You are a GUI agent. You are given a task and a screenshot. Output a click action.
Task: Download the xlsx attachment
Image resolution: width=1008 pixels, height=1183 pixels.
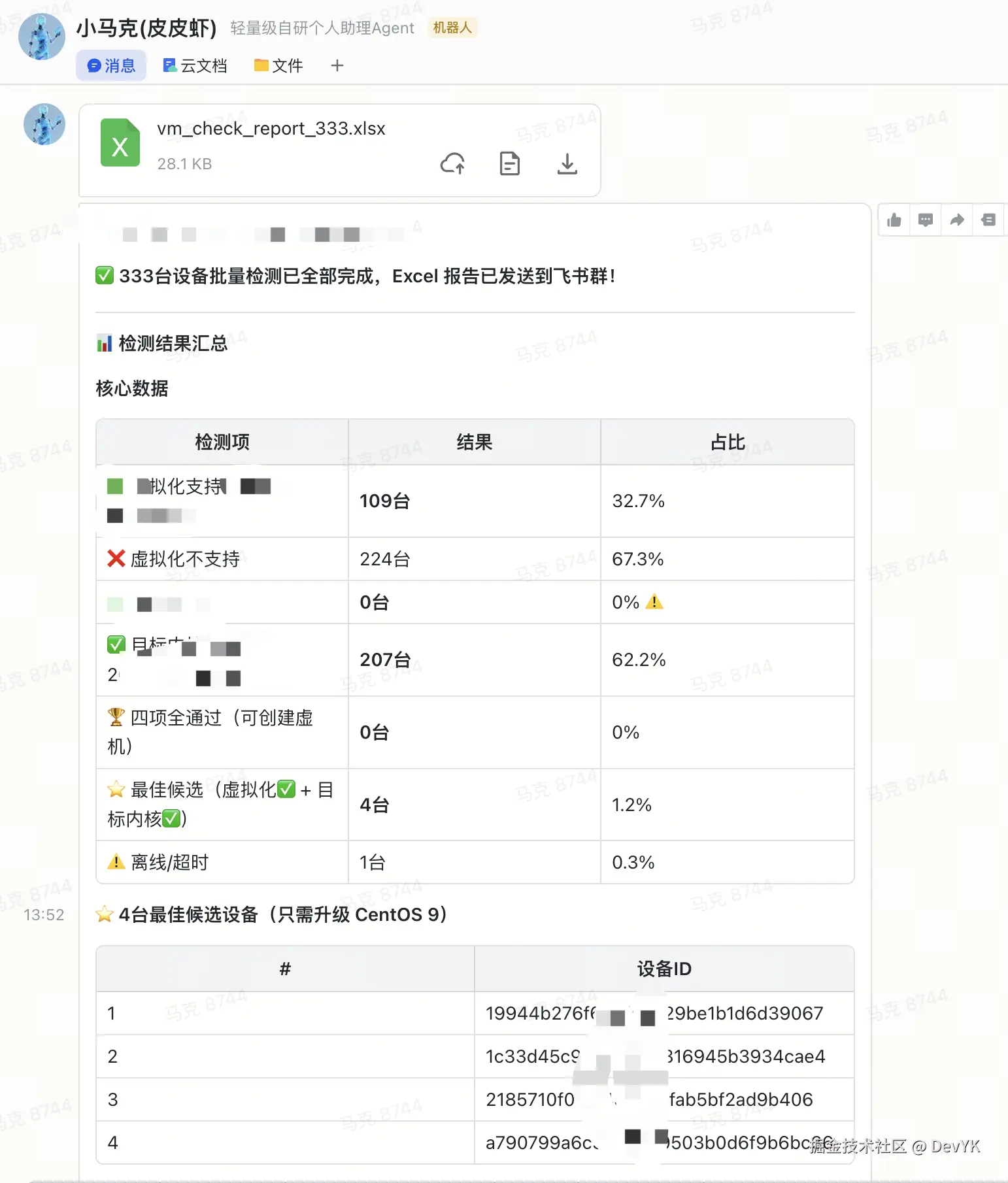point(567,163)
